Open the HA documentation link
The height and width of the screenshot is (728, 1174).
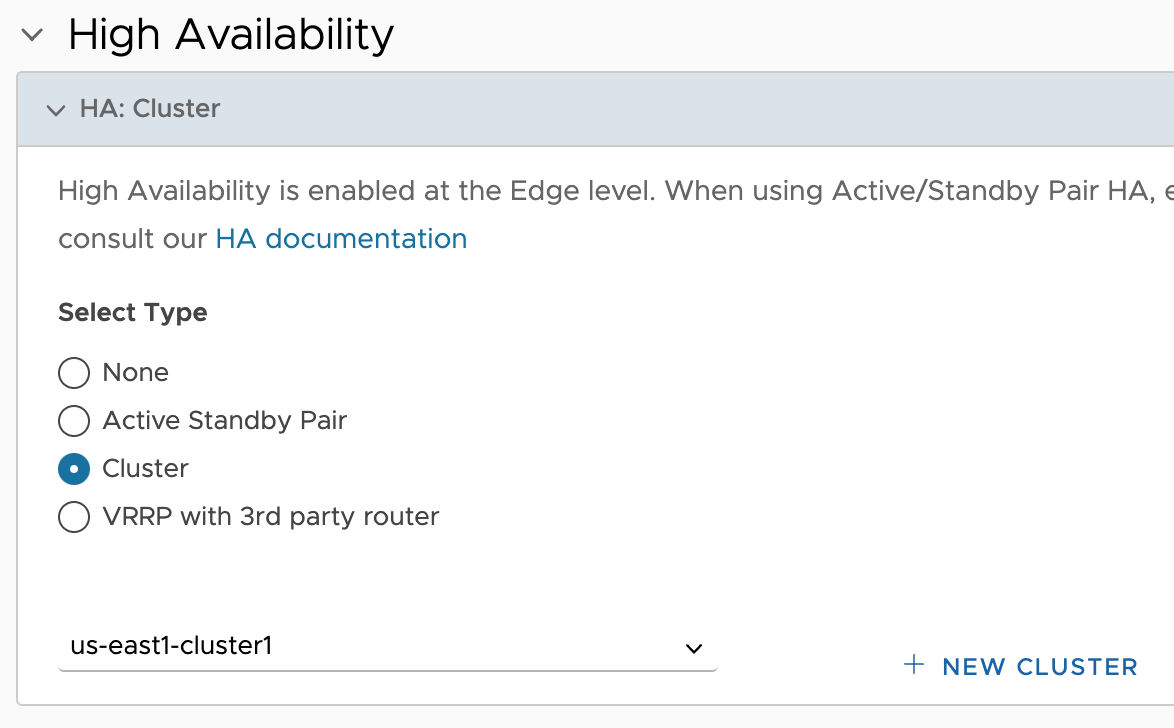(x=341, y=239)
